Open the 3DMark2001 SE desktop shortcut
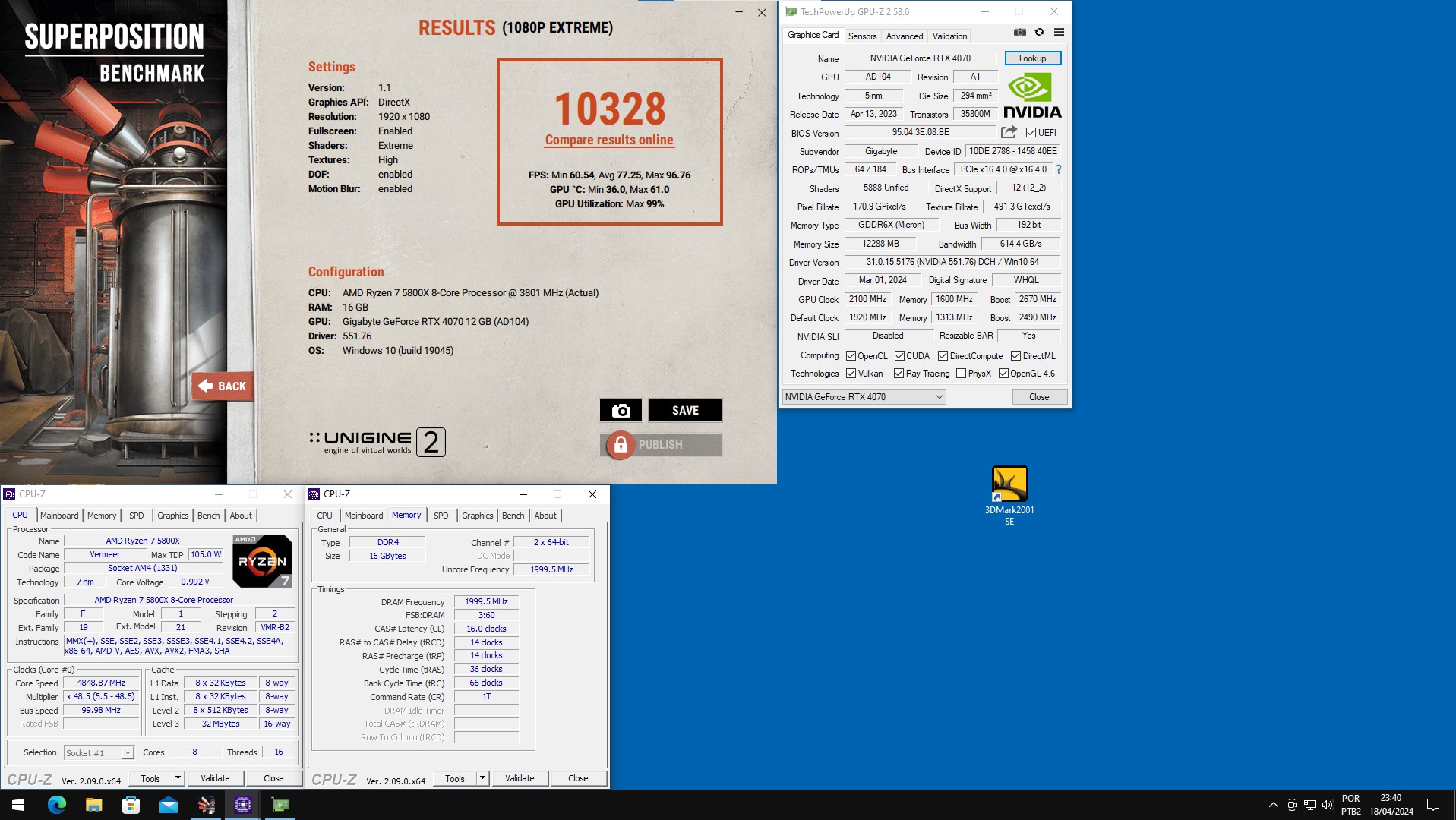The height and width of the screenshot is (820, 1456). point(1009,496)
